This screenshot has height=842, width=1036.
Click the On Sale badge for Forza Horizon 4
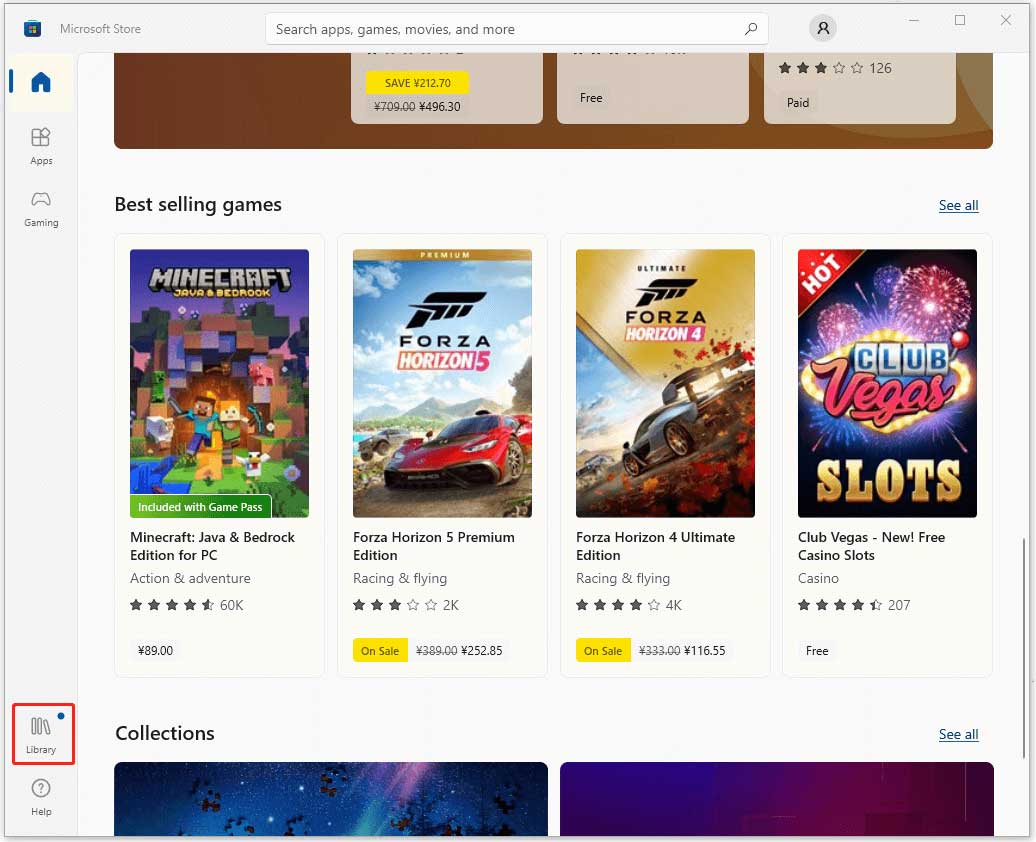pyautogui.click(x=603, y=651)
